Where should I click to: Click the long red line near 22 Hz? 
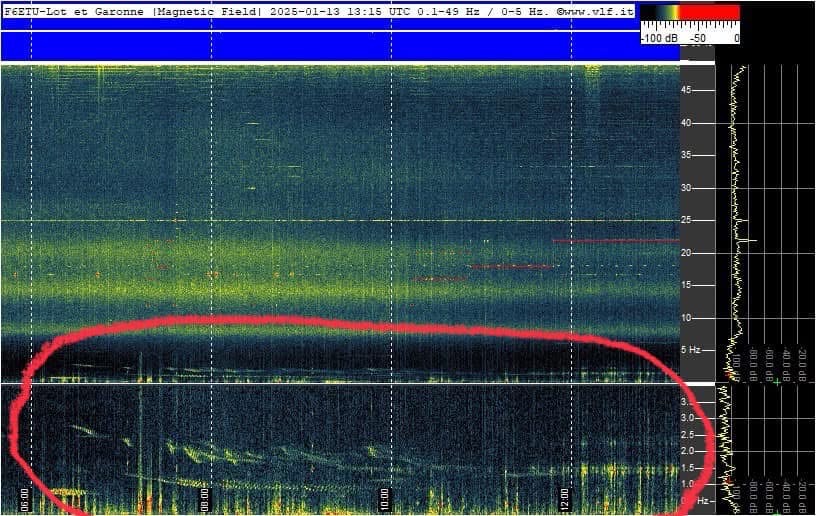615,241
